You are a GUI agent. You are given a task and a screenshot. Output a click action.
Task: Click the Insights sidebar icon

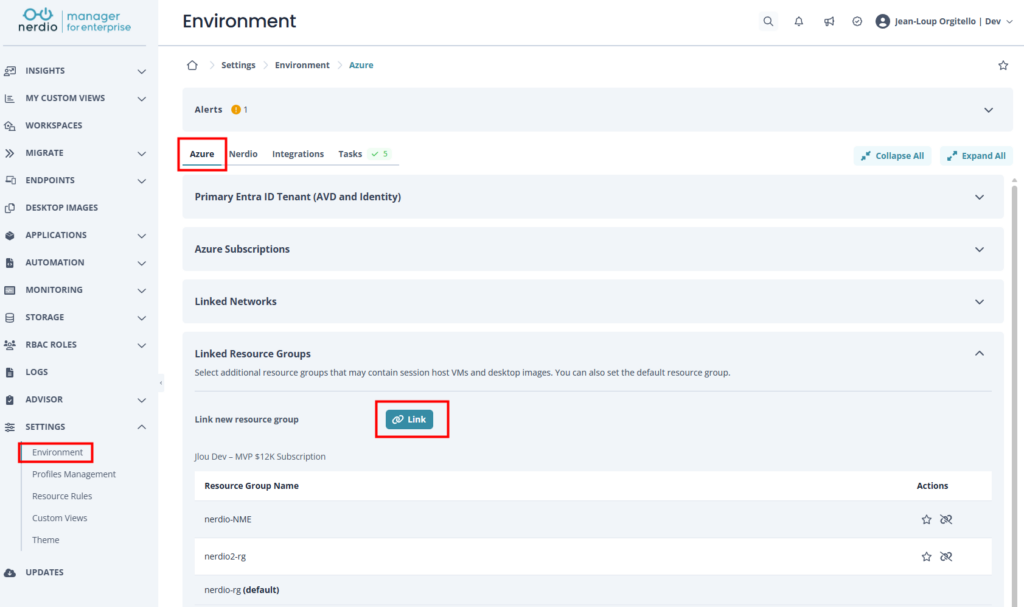click(x=10, y=71)
